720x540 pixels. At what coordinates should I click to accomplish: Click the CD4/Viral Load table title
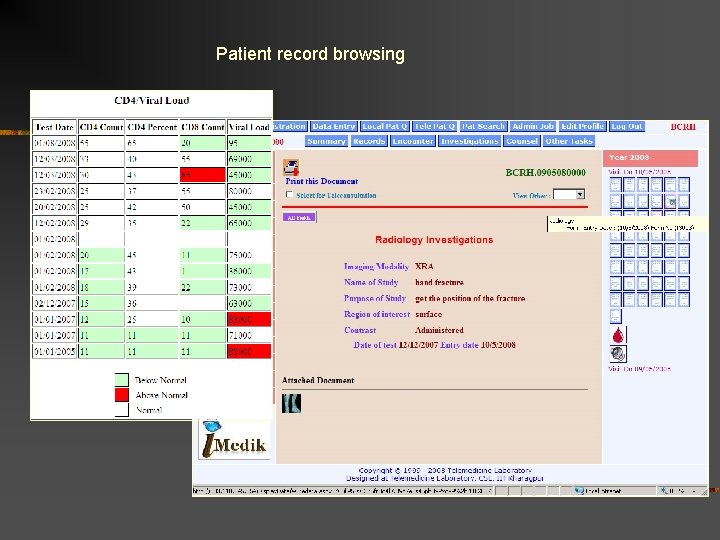(152, 100)
